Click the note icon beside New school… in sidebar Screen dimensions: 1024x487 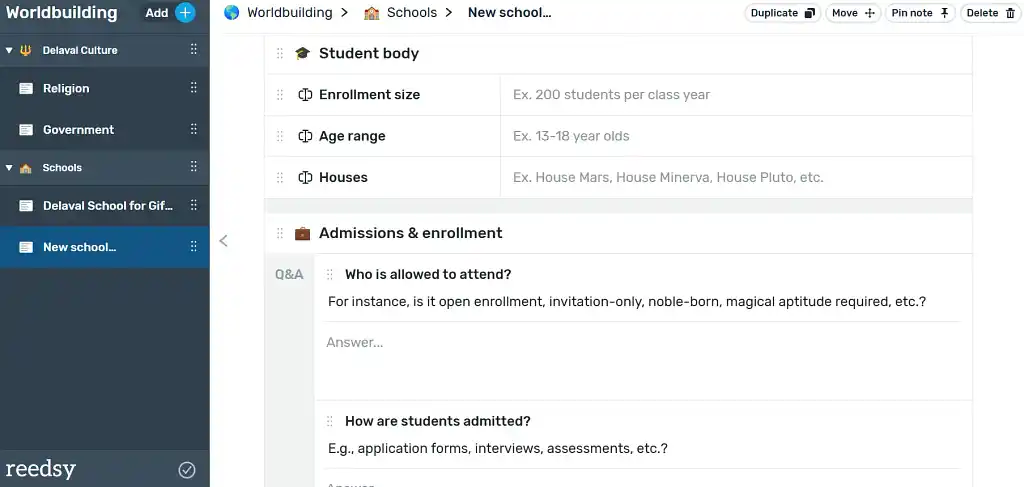(x=26, y=247)
